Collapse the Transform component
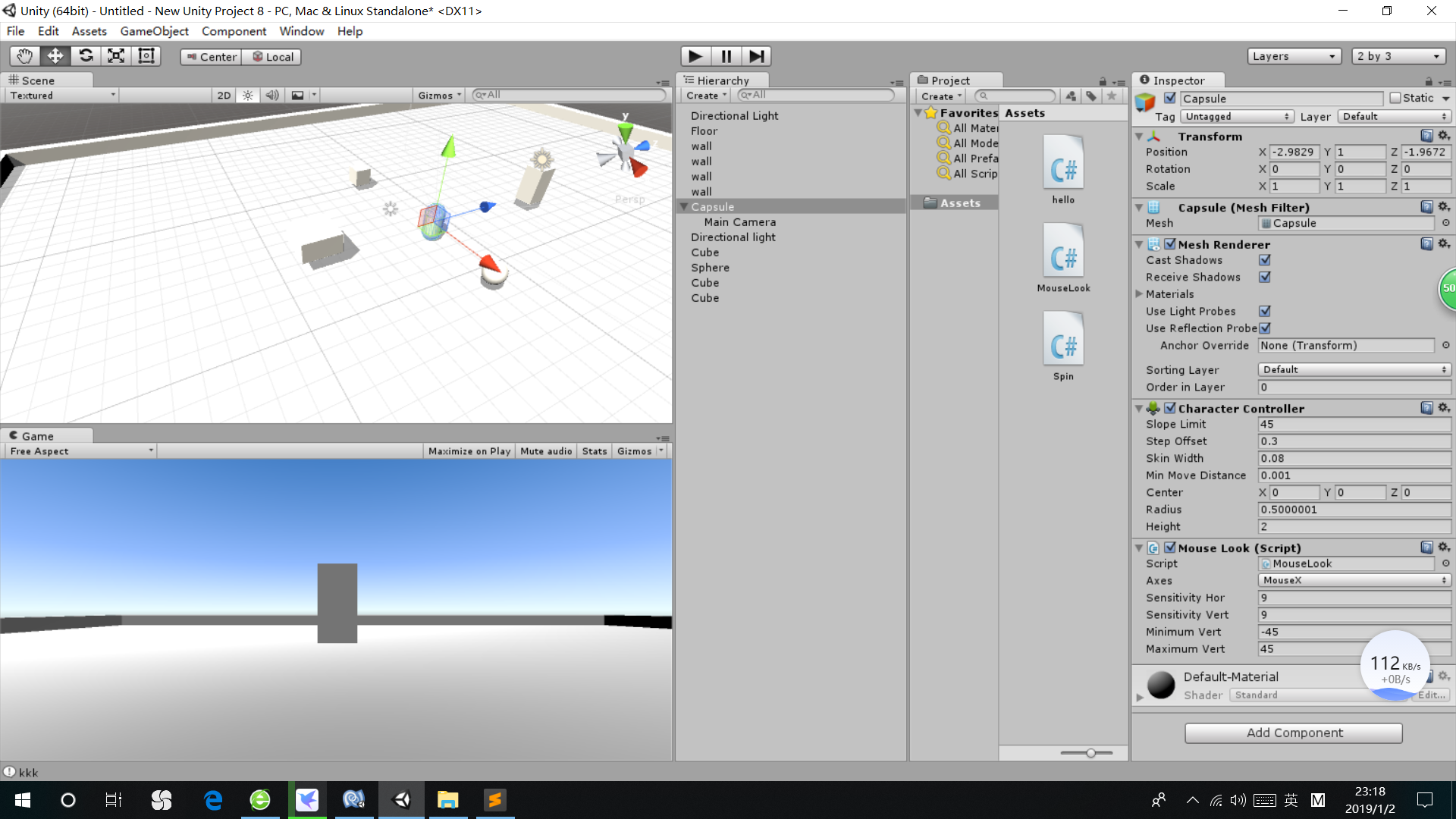 1139,136
